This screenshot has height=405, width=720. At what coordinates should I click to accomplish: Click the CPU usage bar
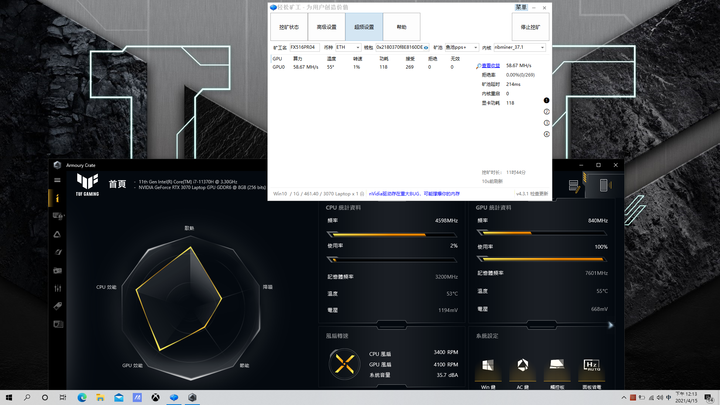[x=392, y=260]
